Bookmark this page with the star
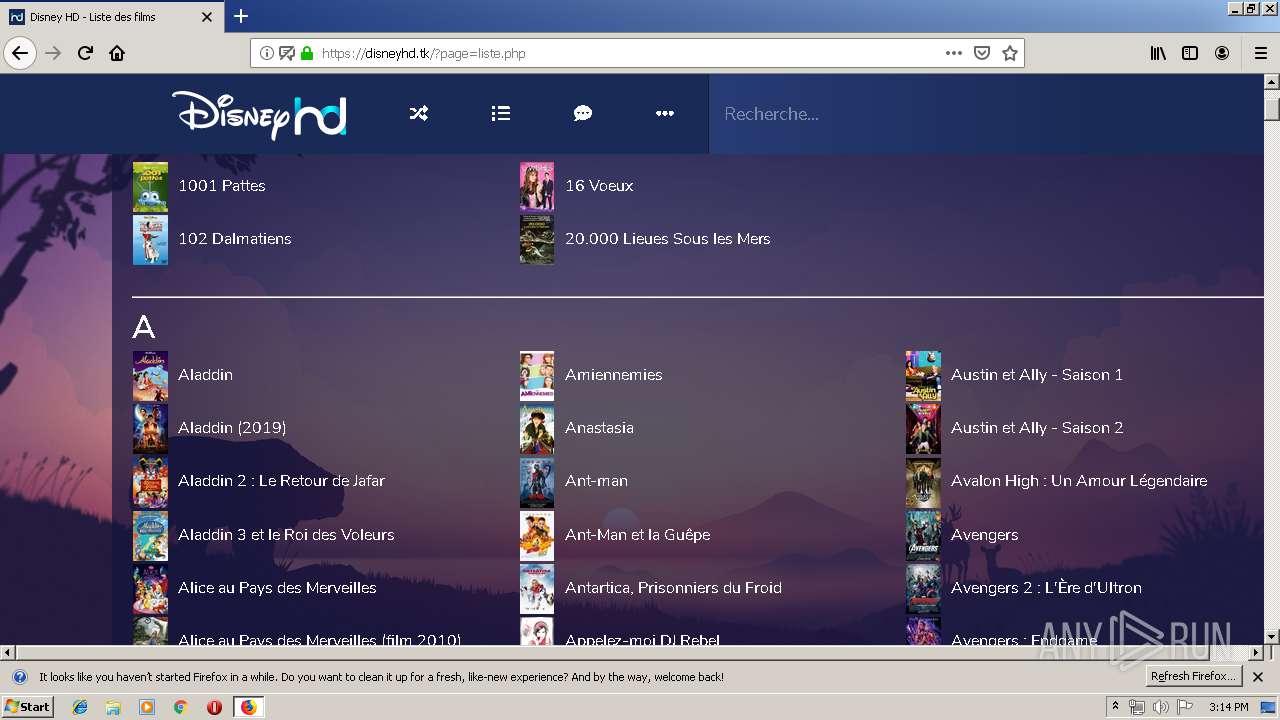The height and width of the screenshot is (720, 1280). click(1010, 53)
